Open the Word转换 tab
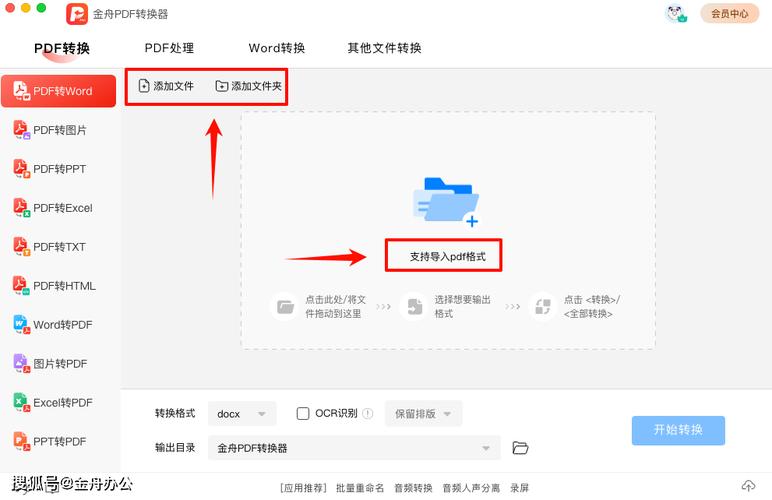The height and width of the screenshot is (500, 772). click(277, 48)
